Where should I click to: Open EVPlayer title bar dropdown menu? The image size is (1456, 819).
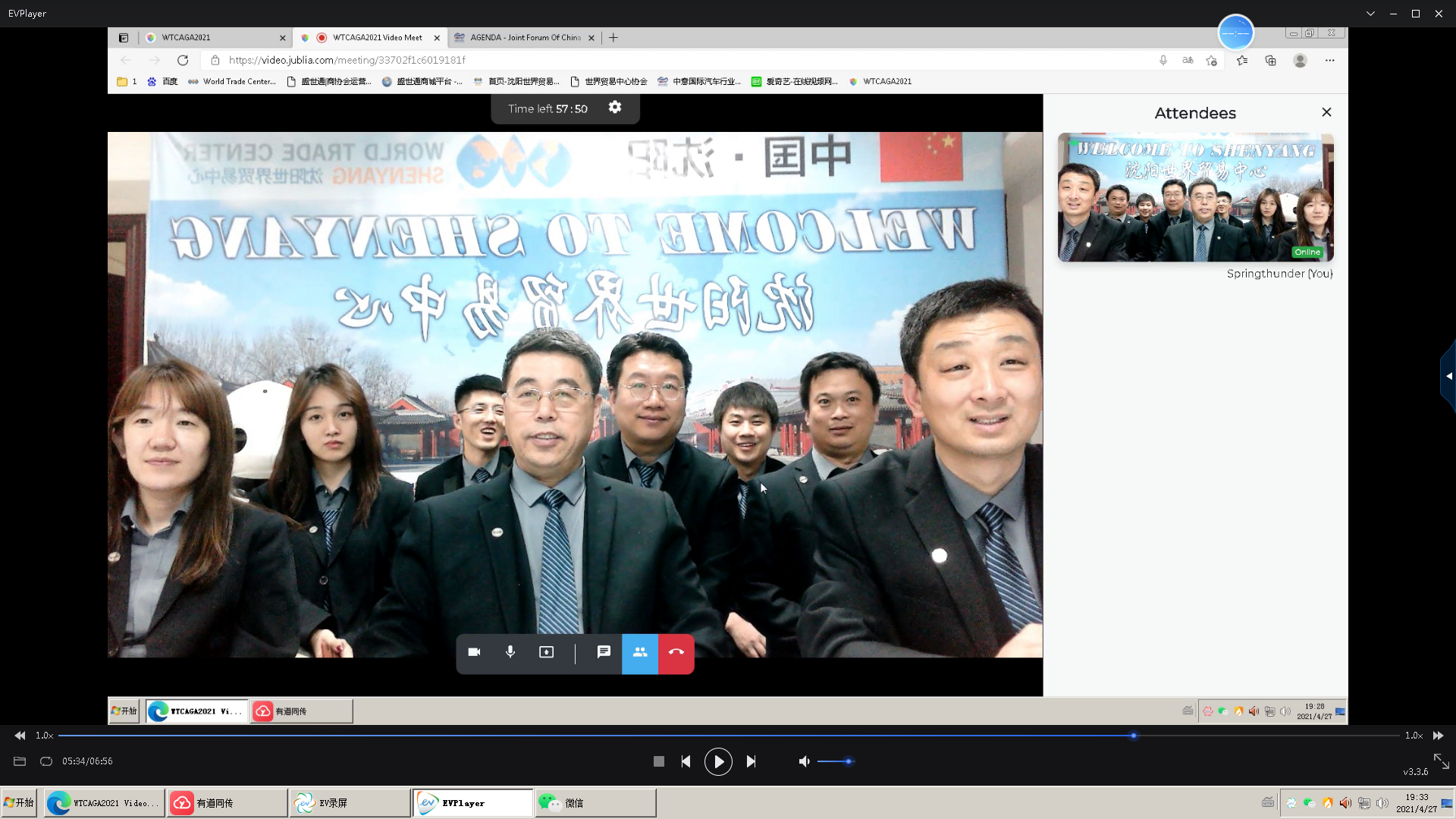(1370, 14)
